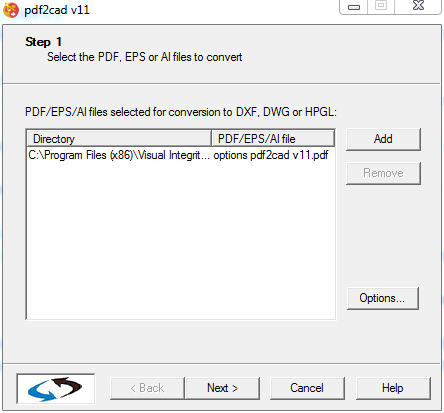This screenshot has width=444, height=413.
Task: Click the disabled Back button
Action: click(x=147, y=388)
